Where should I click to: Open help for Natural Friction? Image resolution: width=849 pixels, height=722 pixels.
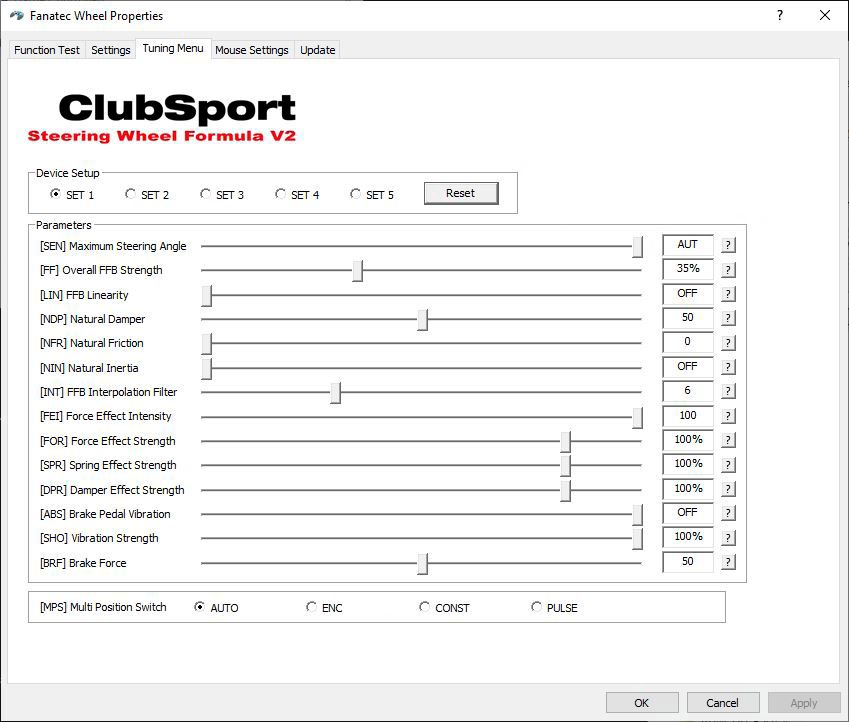728,343
